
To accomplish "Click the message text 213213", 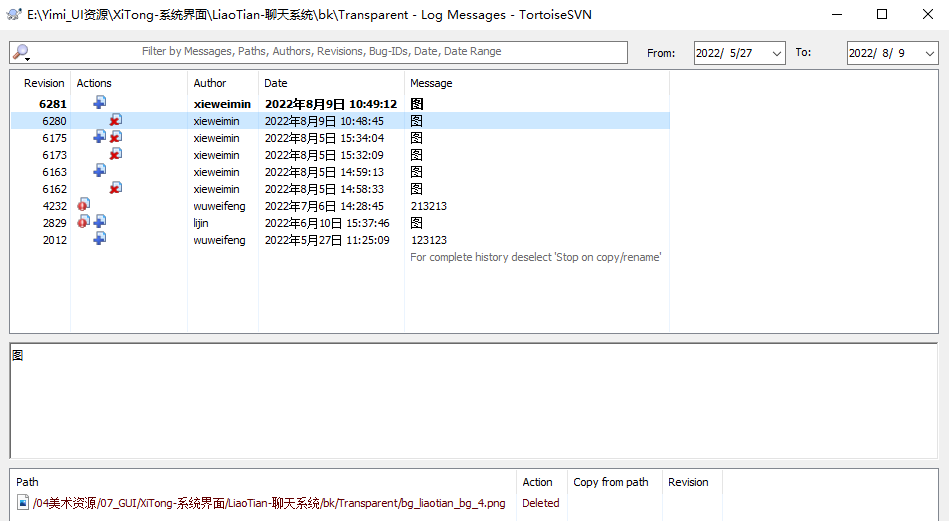I will pos(429,206).
